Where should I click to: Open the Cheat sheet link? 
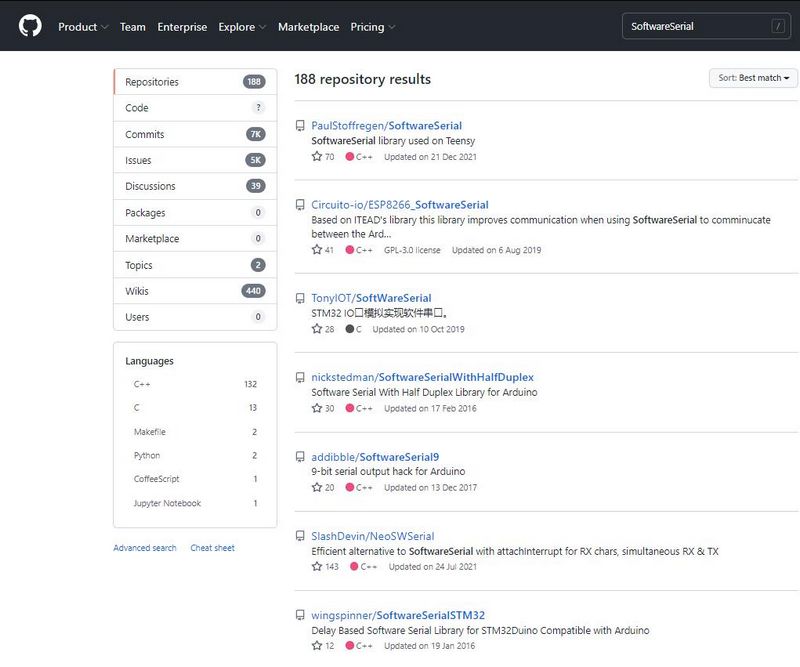[212, 548]
